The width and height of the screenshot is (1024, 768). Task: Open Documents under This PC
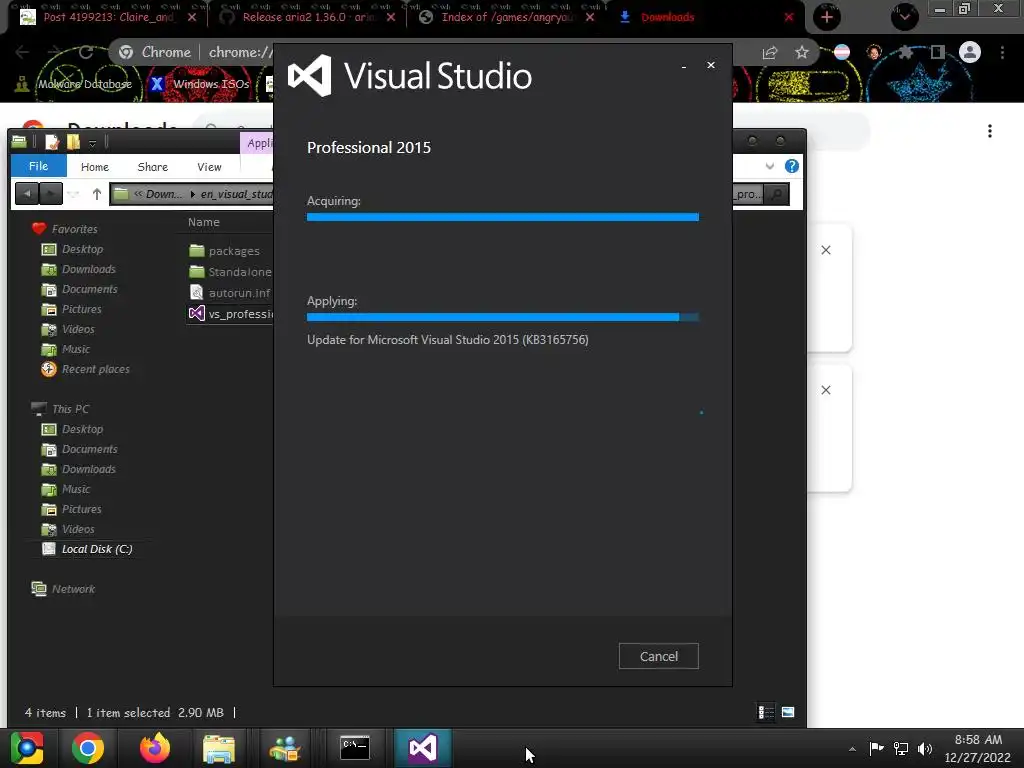pyautogui.click(x=80, y=449)
